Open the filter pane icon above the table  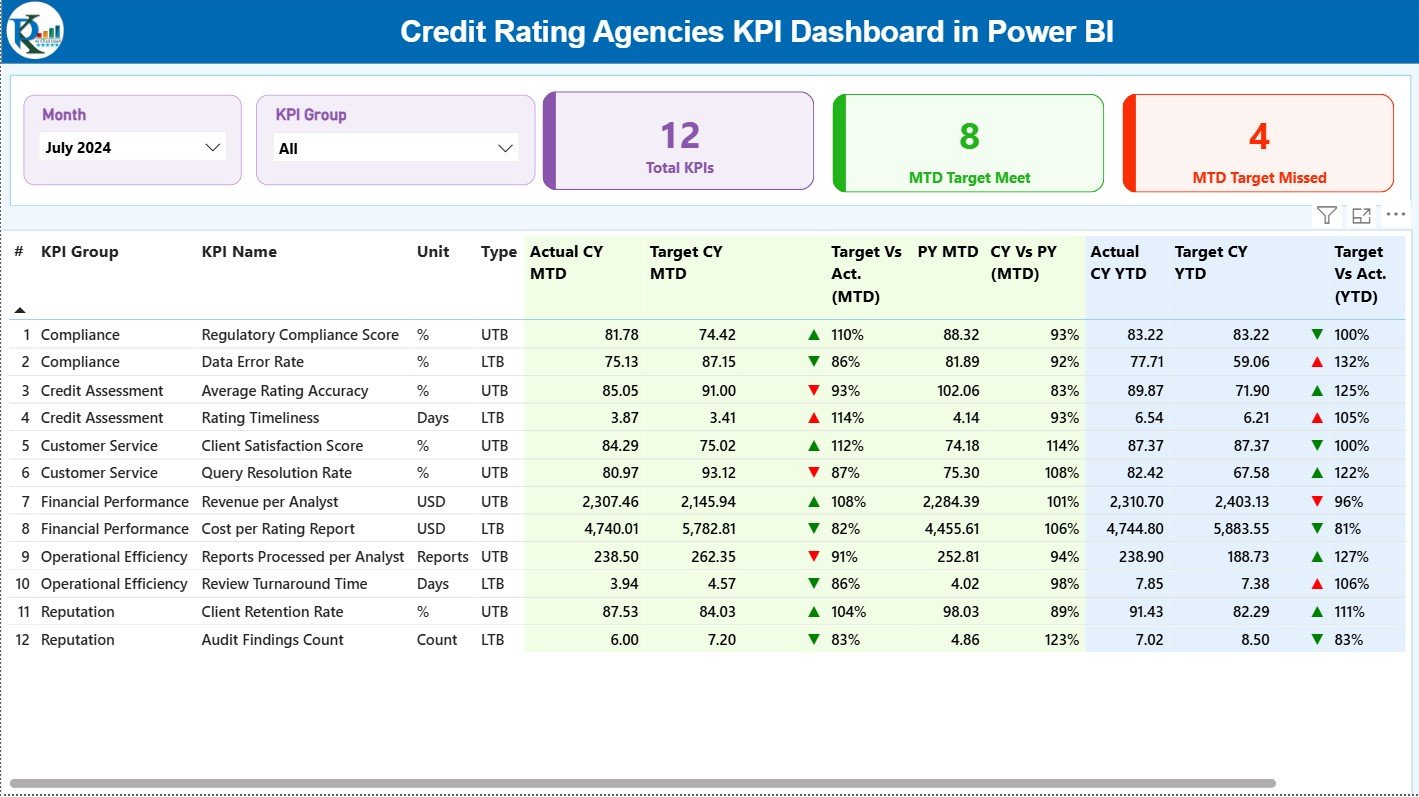[1326, 214]
